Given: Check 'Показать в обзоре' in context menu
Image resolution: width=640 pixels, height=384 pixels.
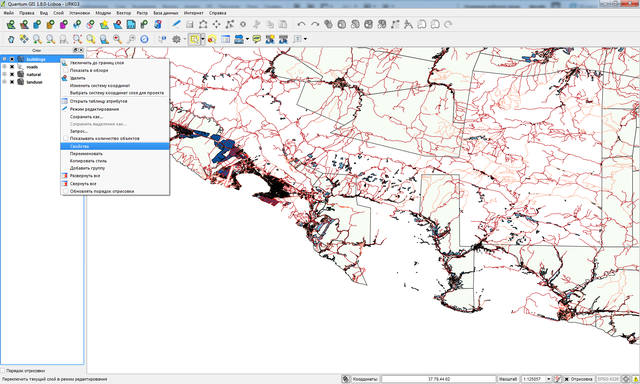Looking at the screenshot, I should pos(65,70).
